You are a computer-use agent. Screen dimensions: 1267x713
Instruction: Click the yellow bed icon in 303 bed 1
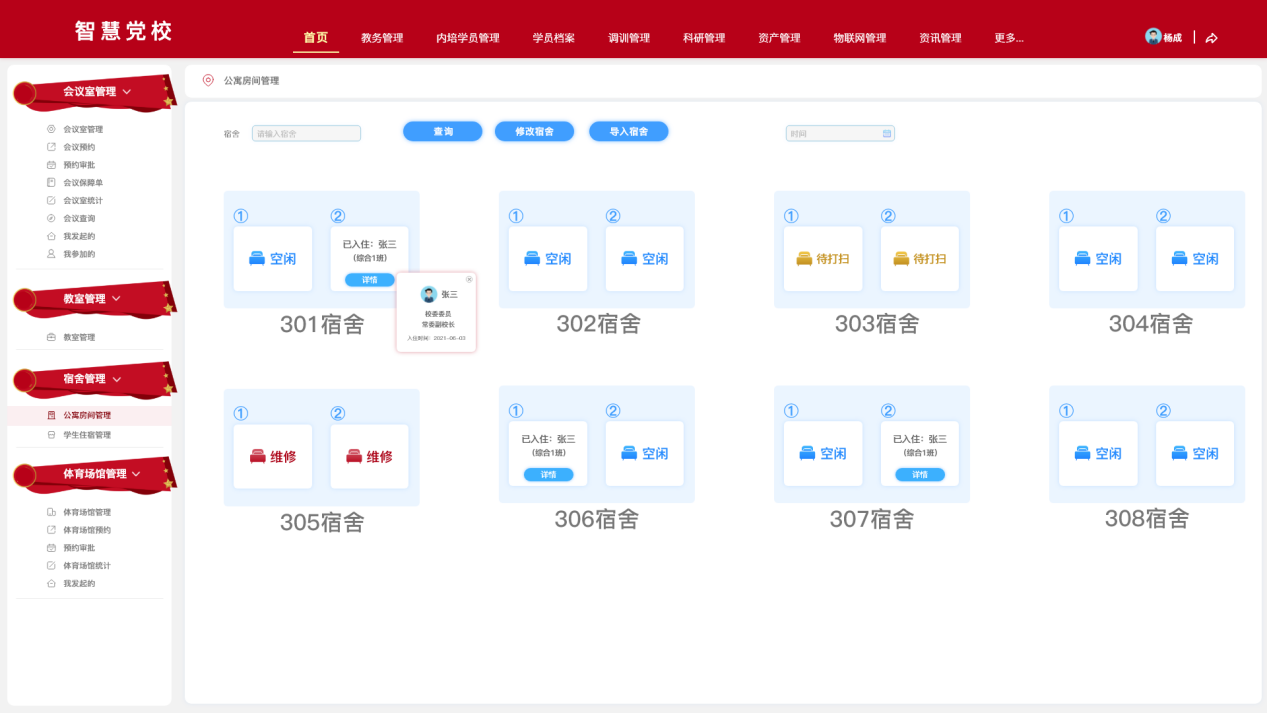coord(804,259)
